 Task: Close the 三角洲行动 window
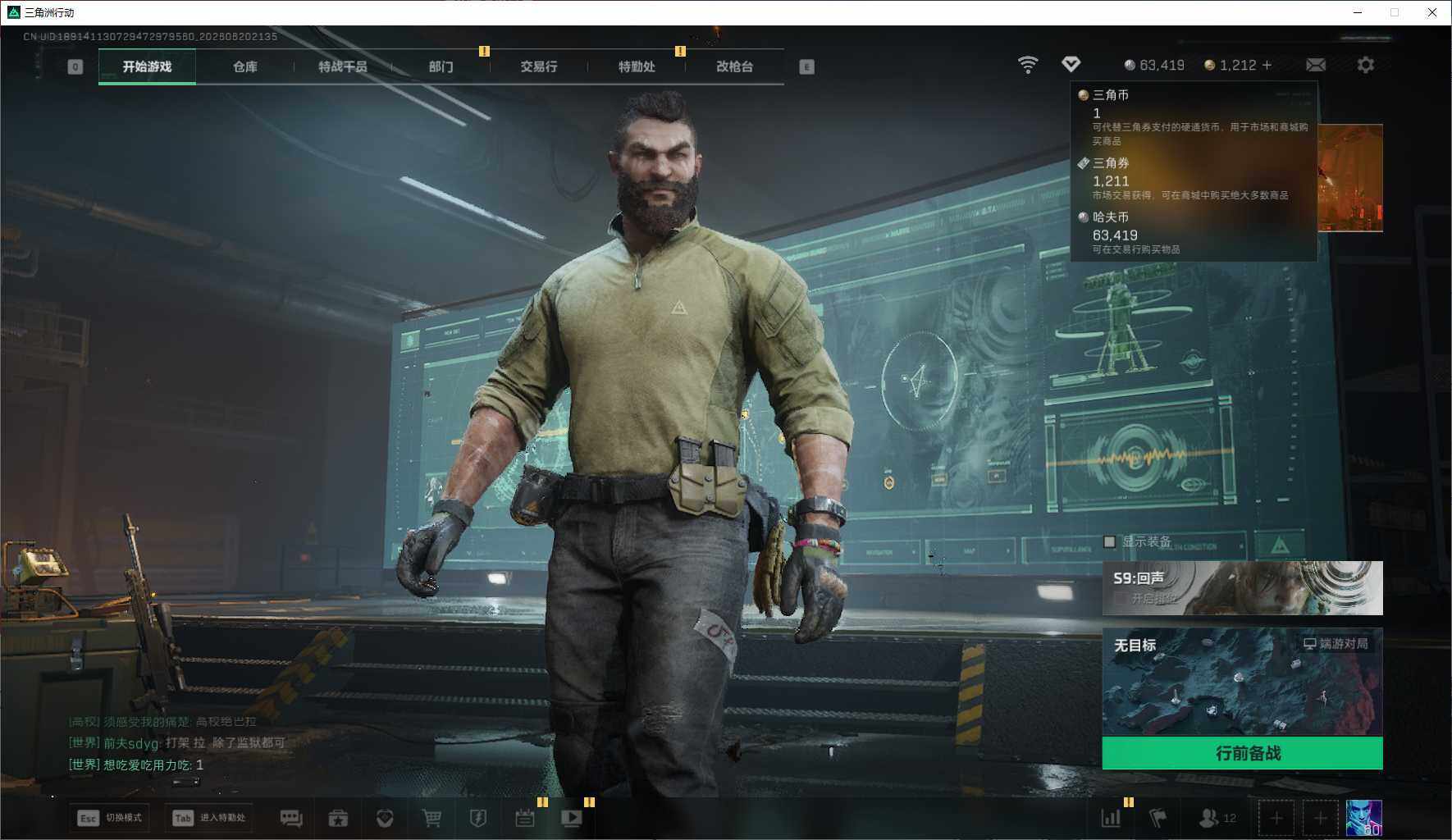click(x=1432, y=12)
